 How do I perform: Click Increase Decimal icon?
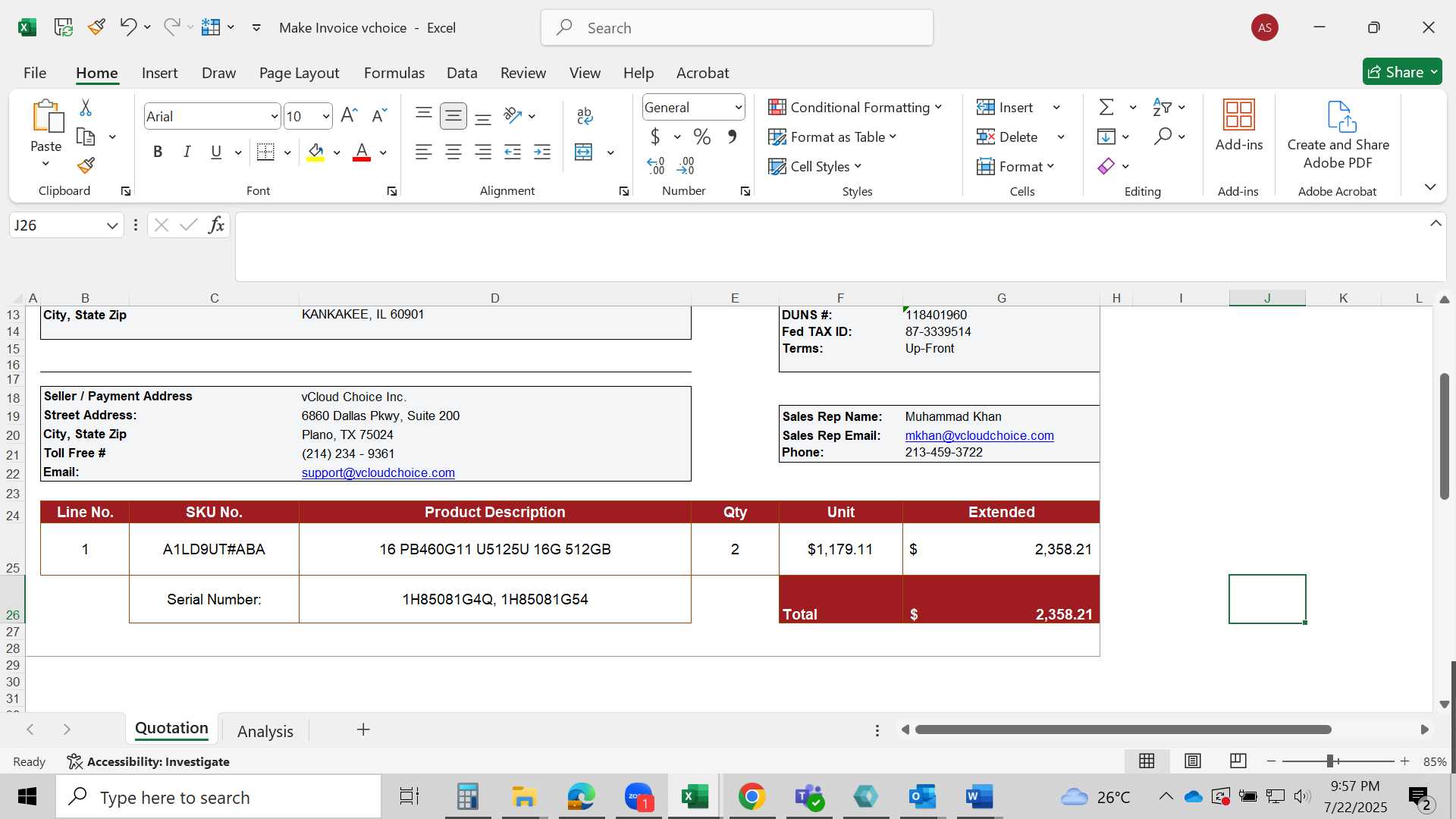click(655, 165)
